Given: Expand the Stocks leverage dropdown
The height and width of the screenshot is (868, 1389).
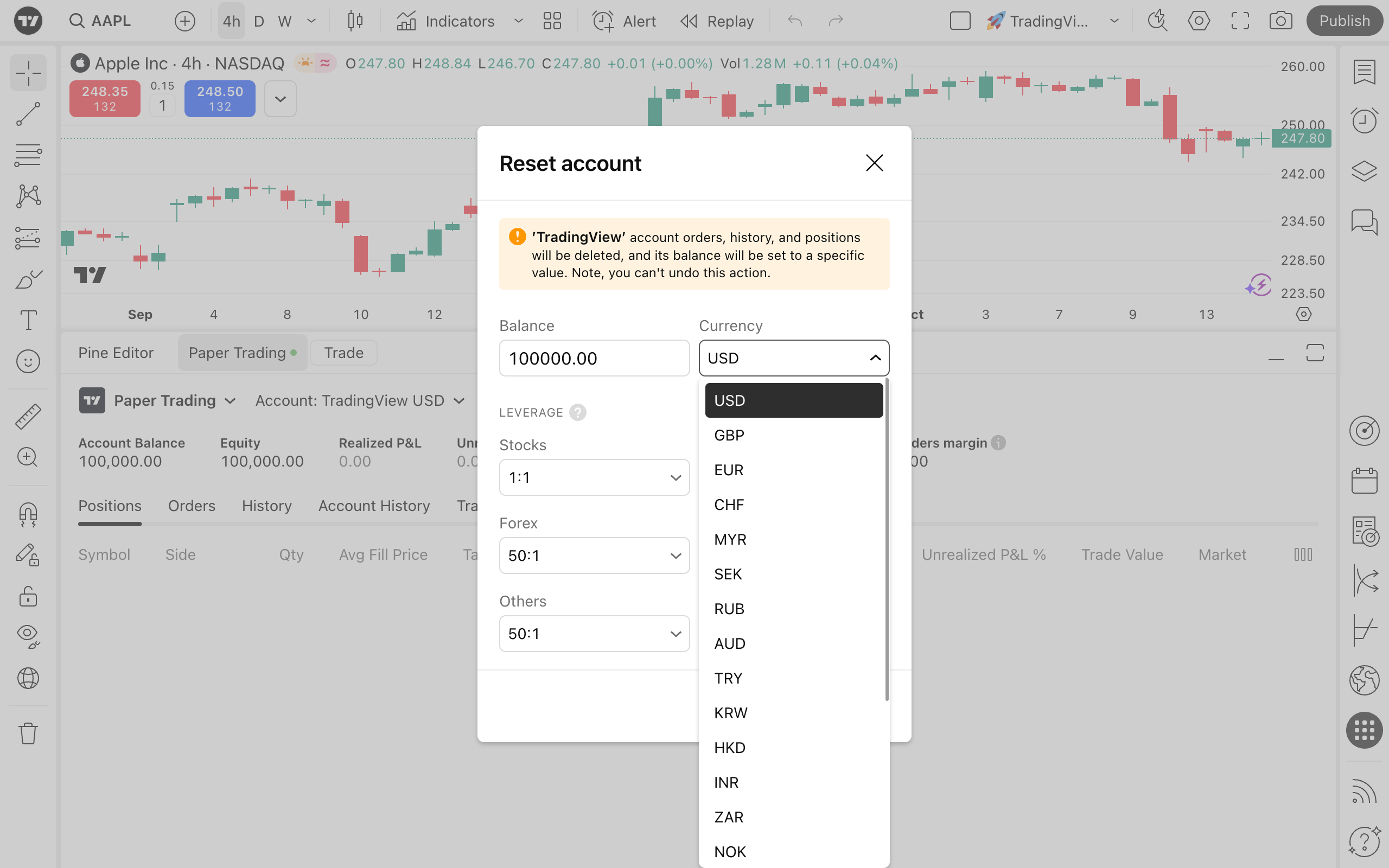Looking at the screenshot, I should pyautogui.click(x=594, y=477).
